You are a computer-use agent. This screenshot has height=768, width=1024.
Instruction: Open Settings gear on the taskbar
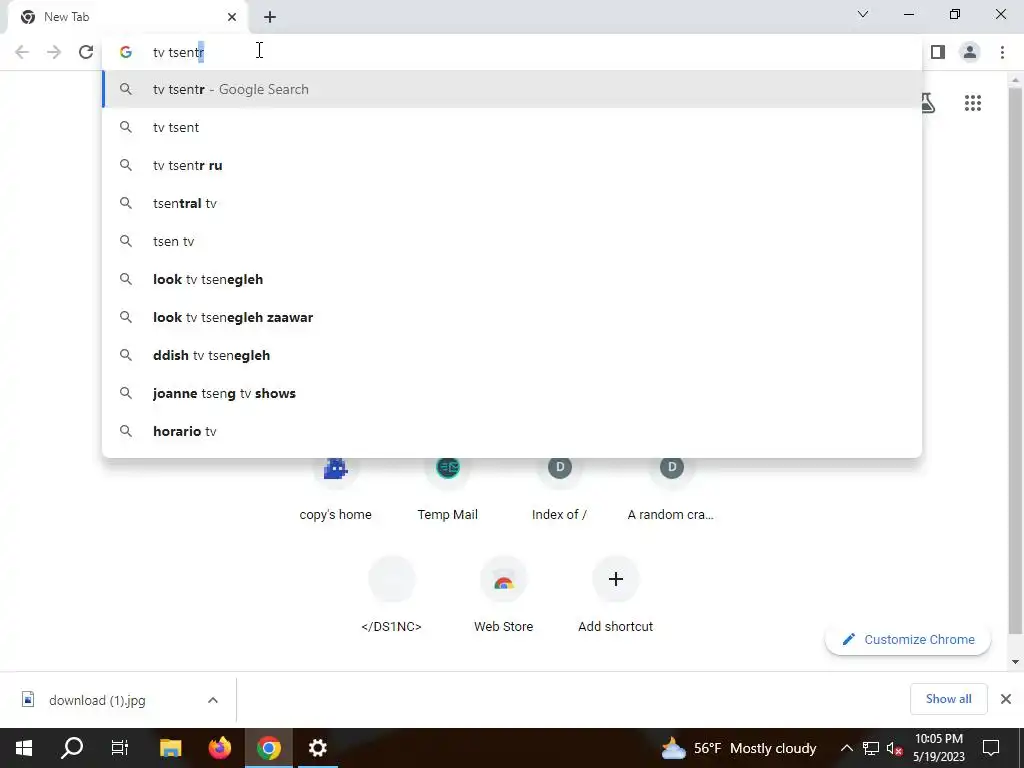click(317, 748)
